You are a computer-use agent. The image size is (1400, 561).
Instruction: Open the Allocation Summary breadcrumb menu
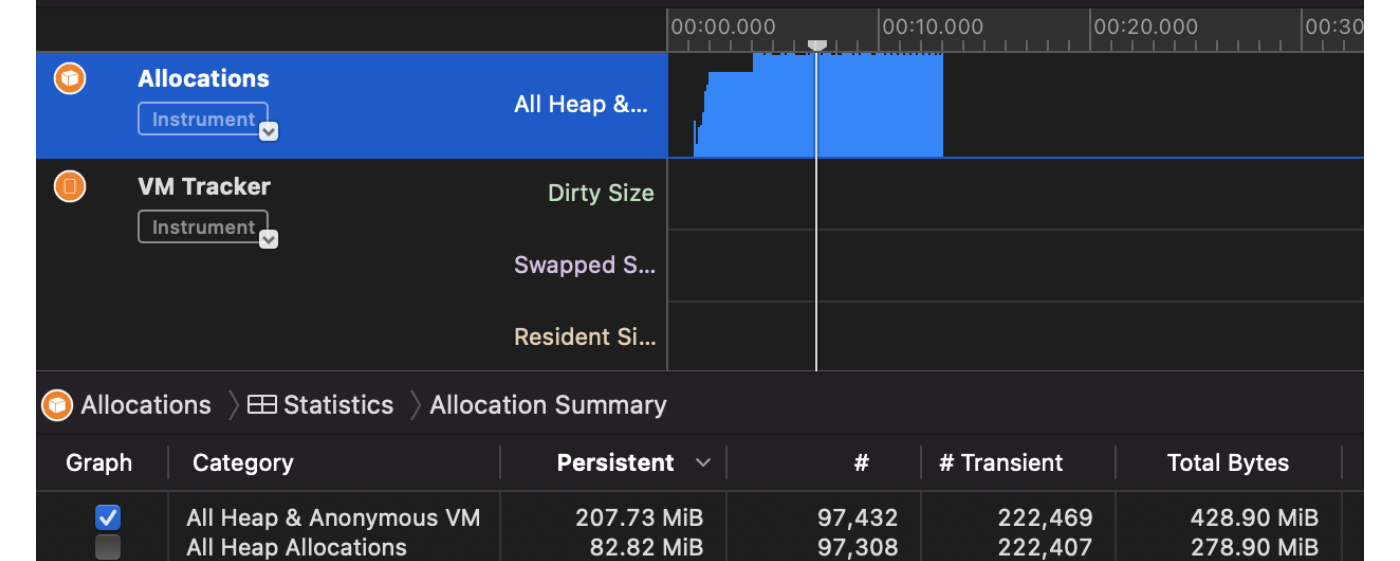[x=547, y=405]
